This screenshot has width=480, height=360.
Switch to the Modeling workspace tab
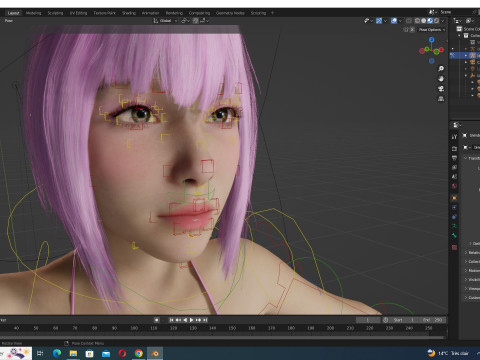(33, 13)
